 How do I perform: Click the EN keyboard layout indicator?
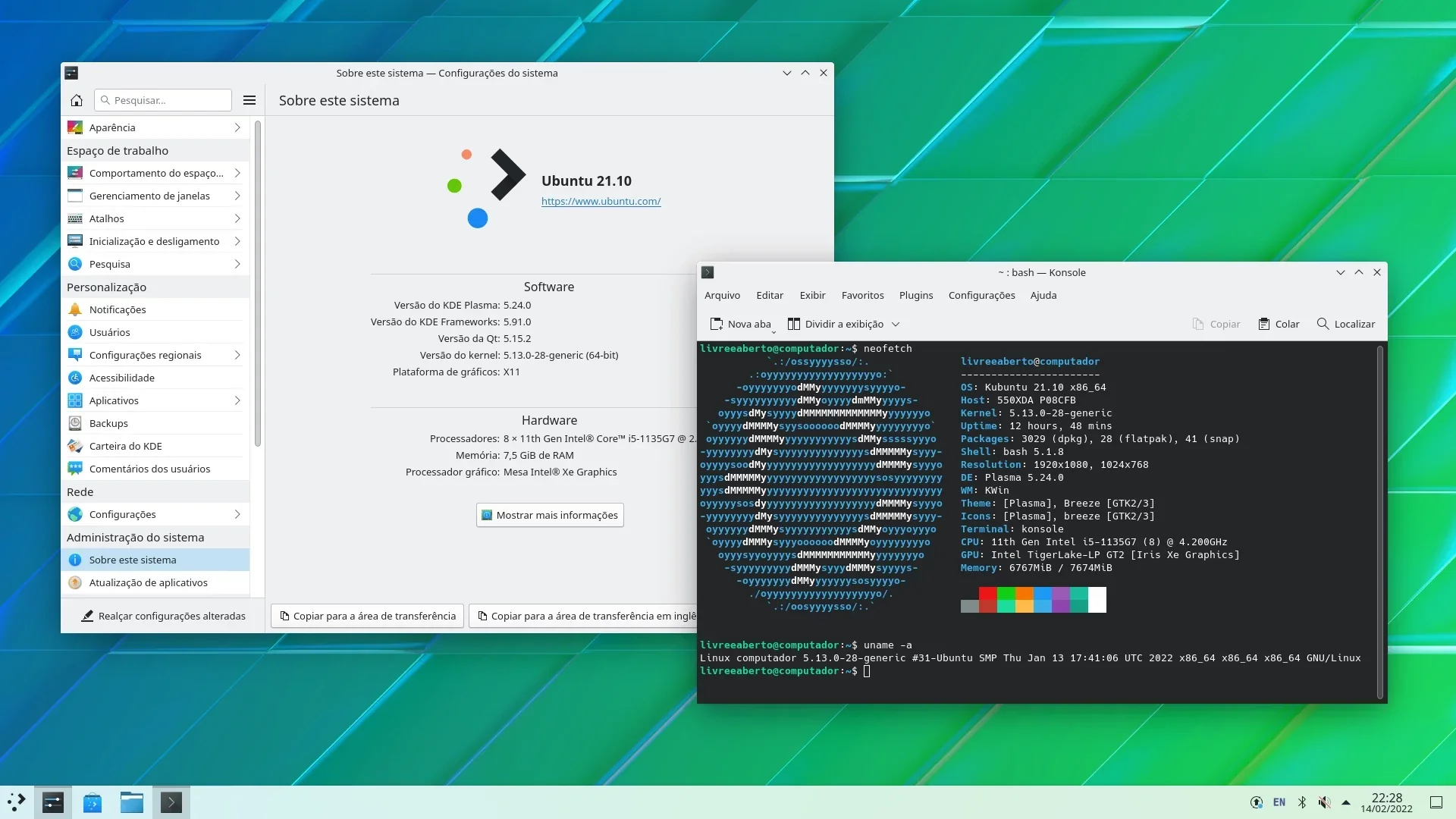click(x=1279, y=802)
